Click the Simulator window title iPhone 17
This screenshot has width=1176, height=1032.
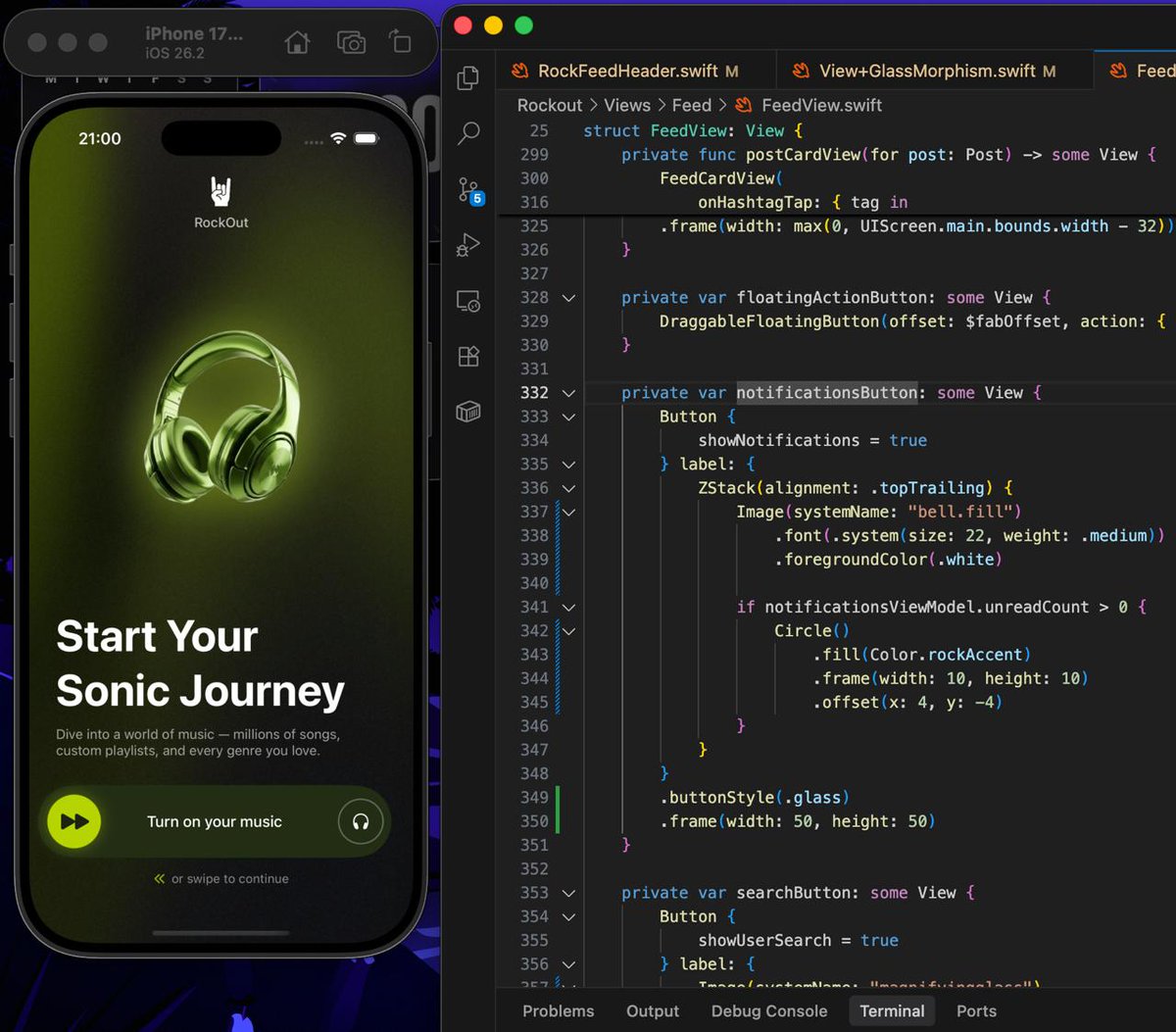tap(194, 33)
